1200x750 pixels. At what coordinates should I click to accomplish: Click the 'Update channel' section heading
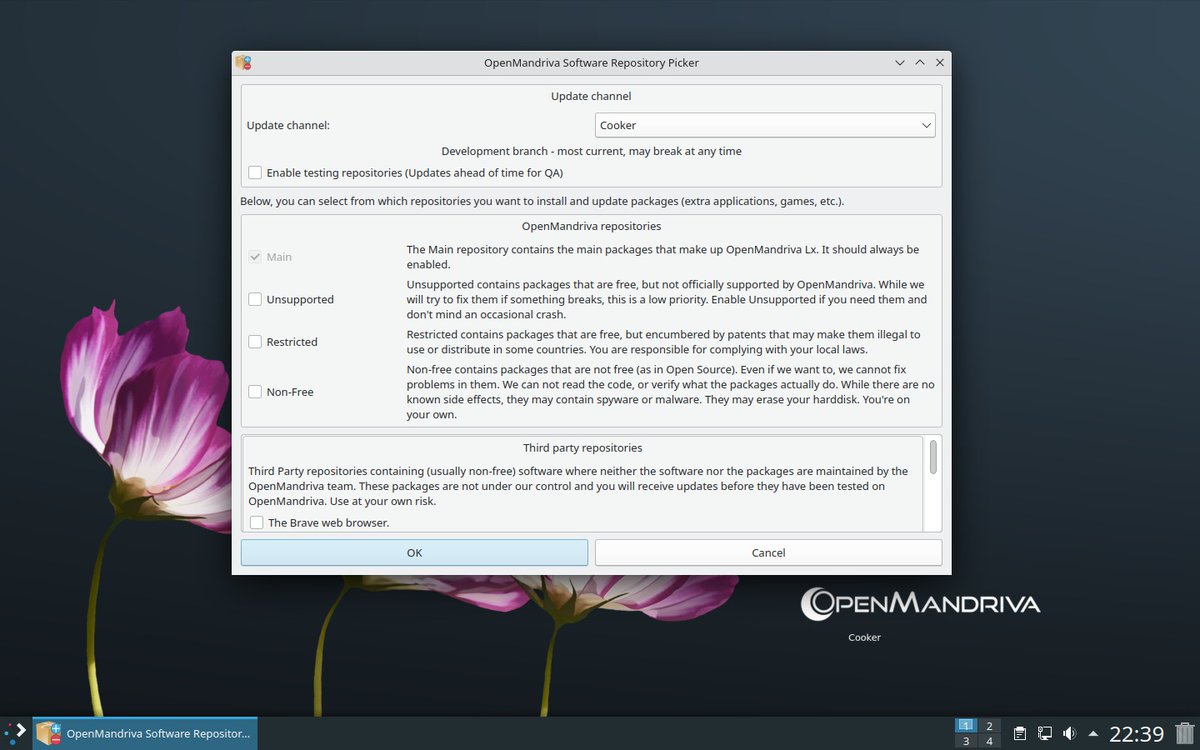point(591,96)
